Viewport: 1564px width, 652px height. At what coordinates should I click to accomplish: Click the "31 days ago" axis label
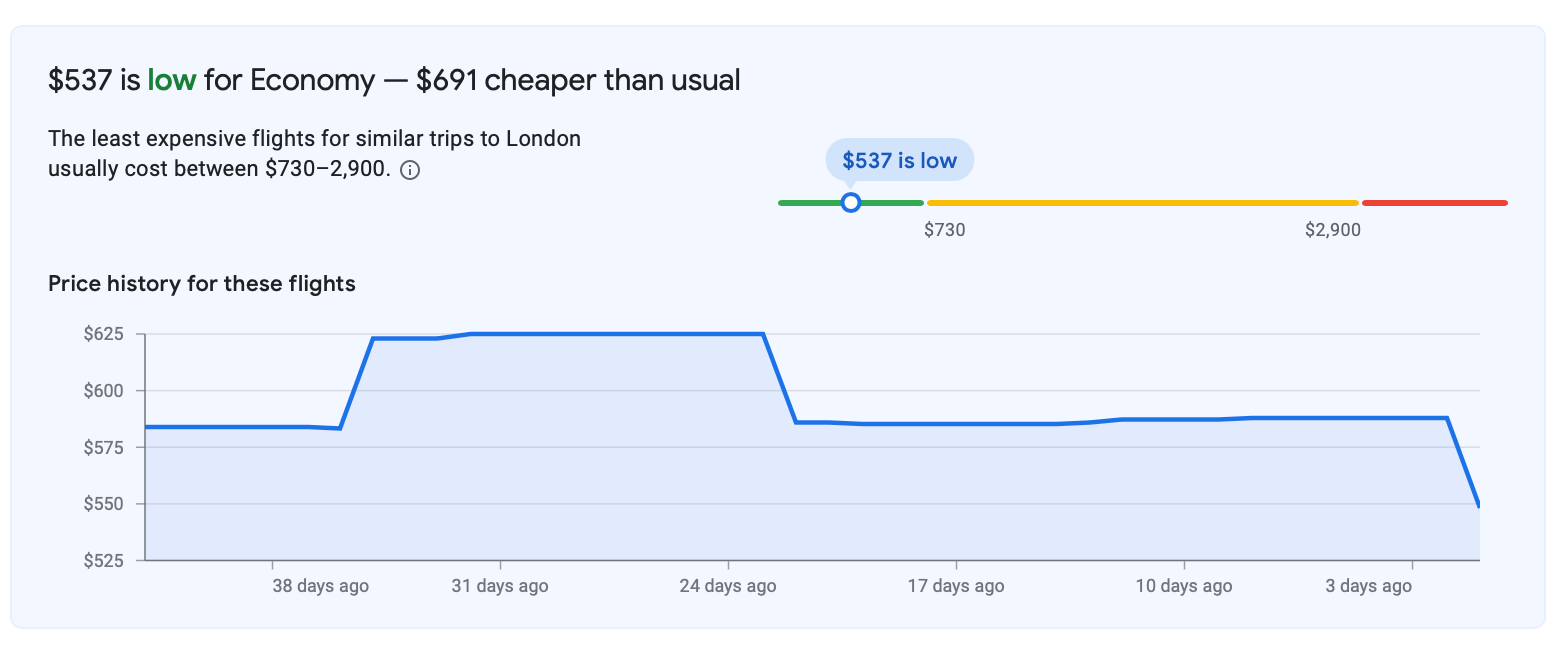pyautogui.click(x=500, y=586)
